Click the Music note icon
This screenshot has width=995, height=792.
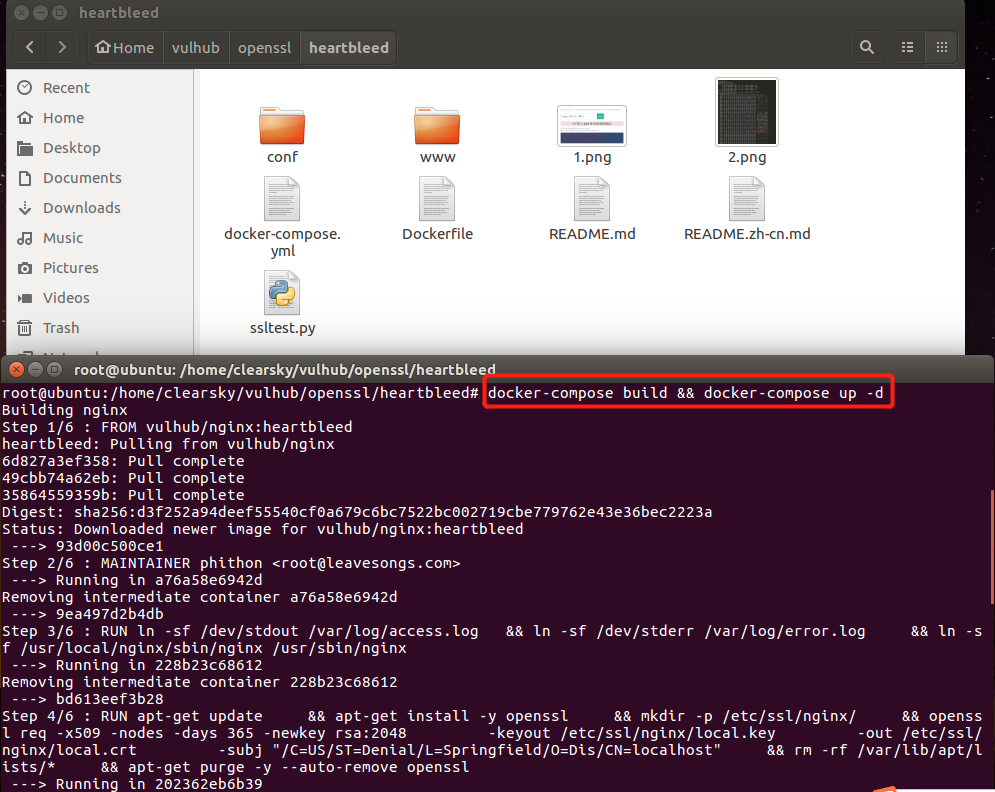[25, 238]
